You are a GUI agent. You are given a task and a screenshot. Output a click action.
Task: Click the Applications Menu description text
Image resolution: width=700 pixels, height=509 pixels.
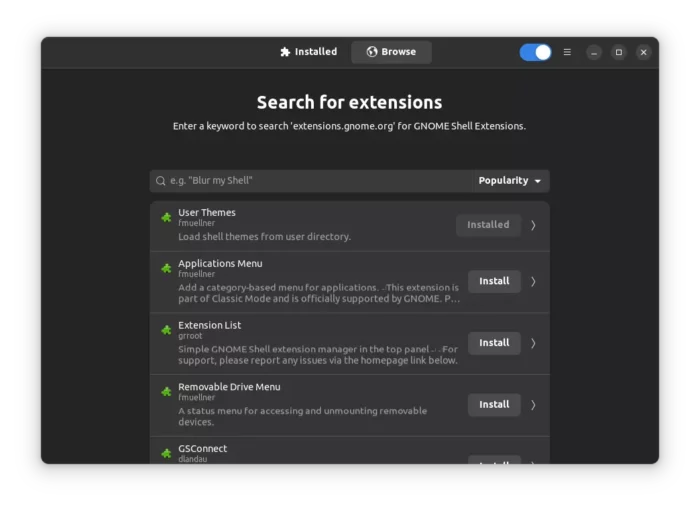[x=319, y=293]
